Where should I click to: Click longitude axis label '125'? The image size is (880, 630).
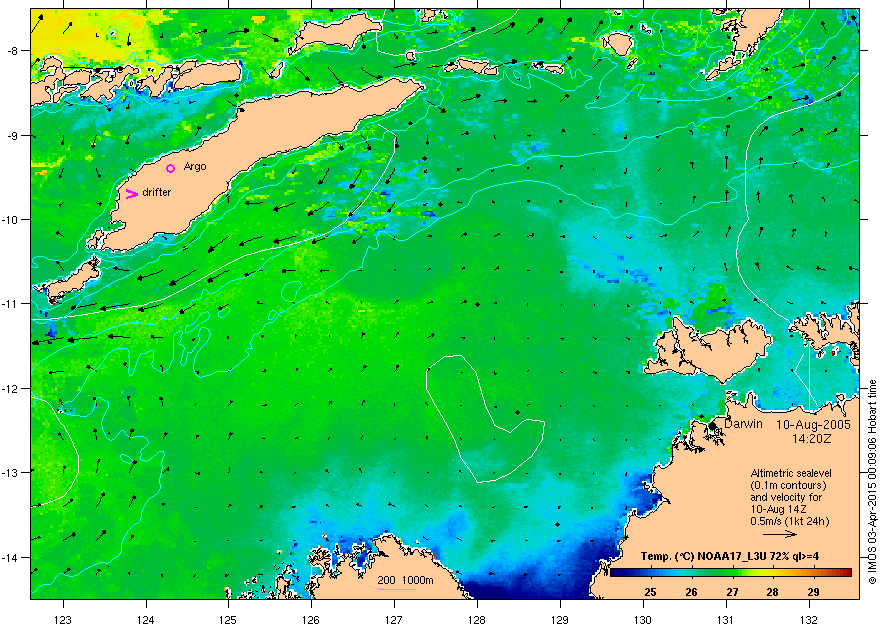pyautogui.click(x=228, y=620)
